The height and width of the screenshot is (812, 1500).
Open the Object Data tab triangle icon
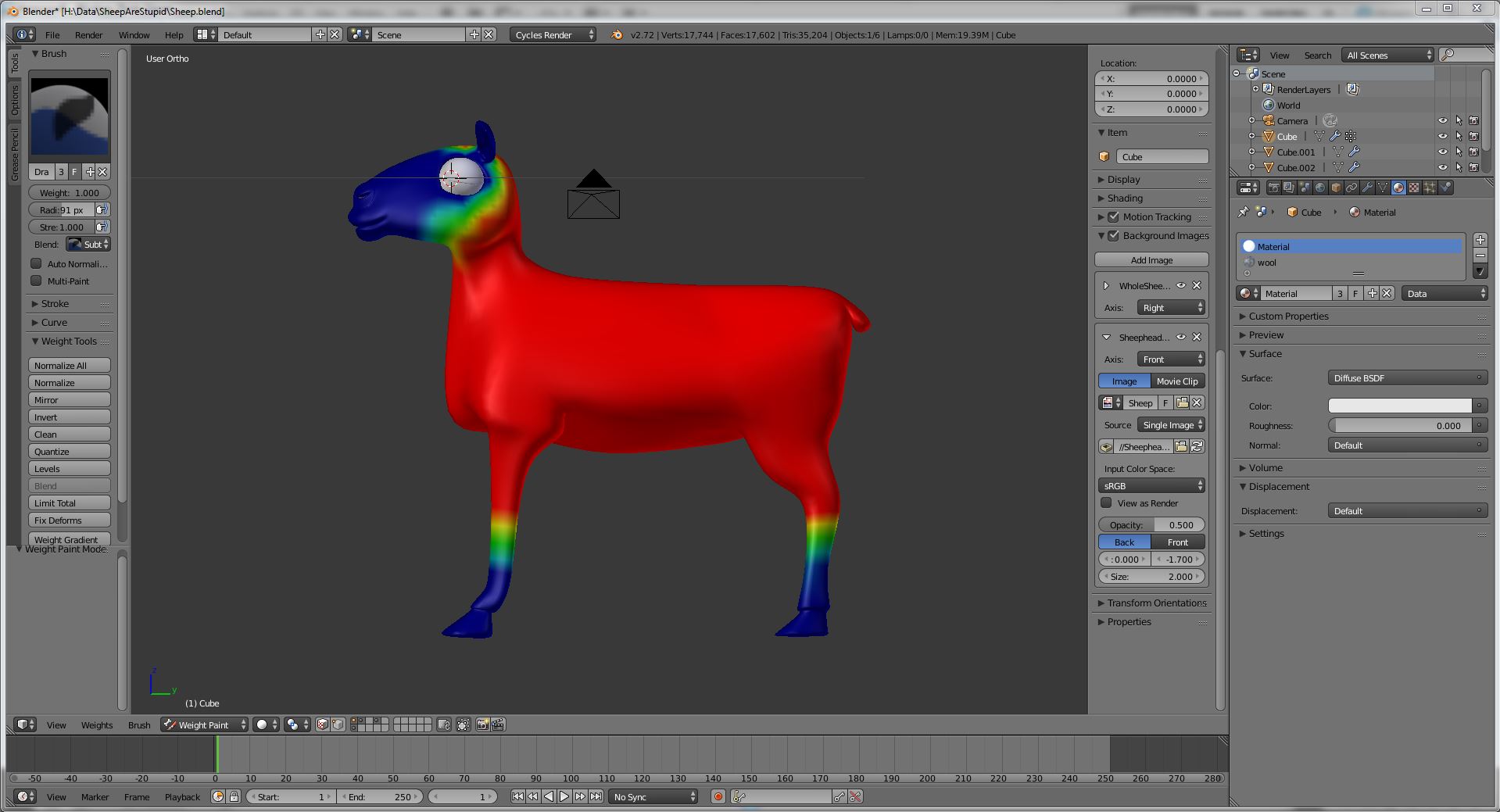pyautogui.click(x=1383, y=188)
